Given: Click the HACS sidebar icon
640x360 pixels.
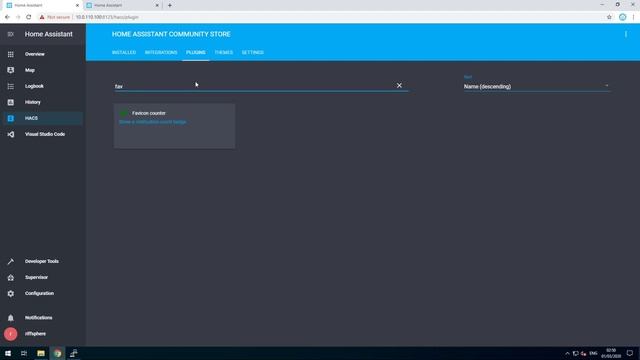Looking at the screenshot, I should click(x=11, y=118).
